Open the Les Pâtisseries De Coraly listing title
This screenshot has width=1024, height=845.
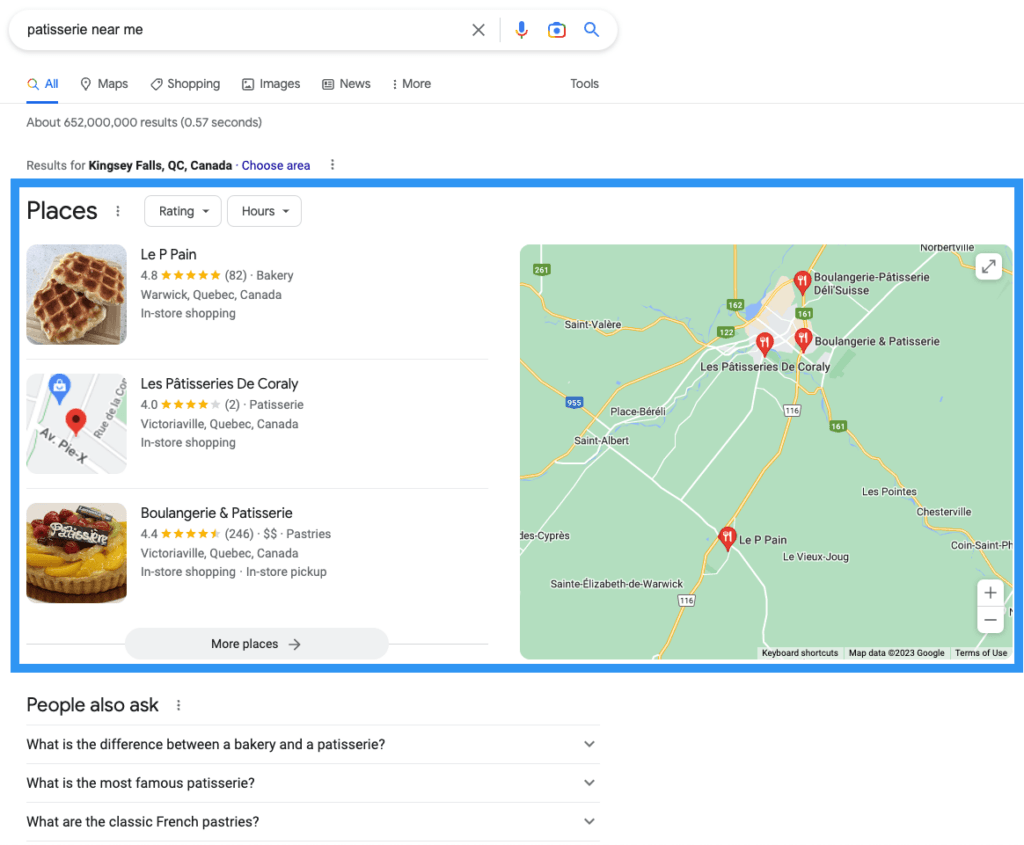219,384
